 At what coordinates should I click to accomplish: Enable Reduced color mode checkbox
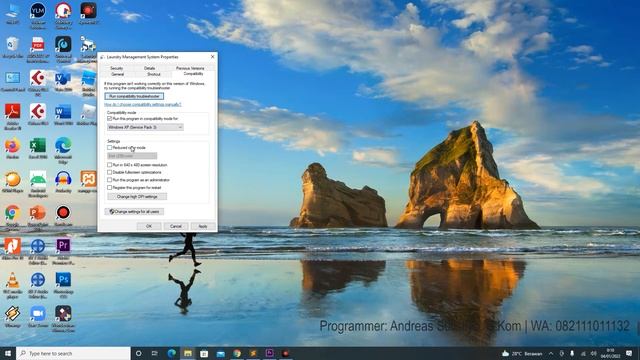pyautogui.click(x=109, y=147)
